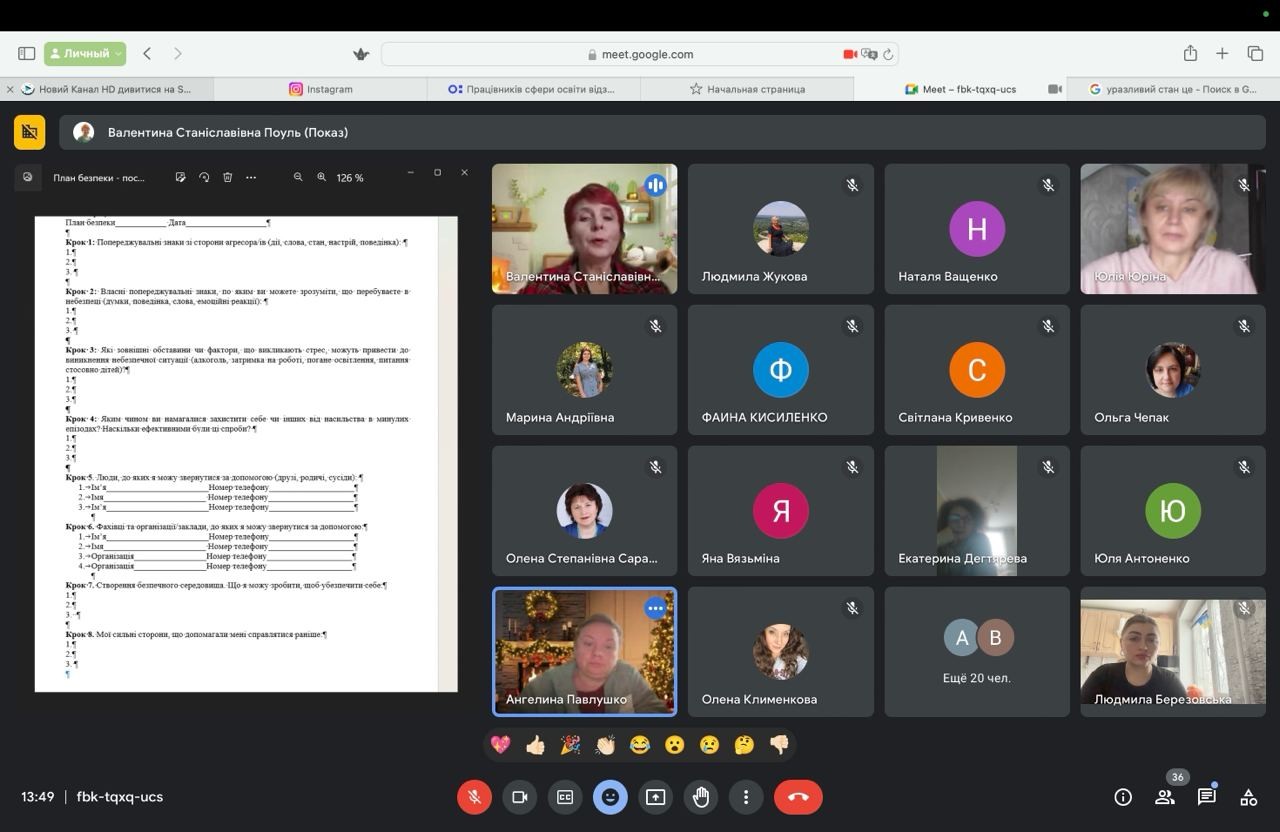Click the 13:49 clock text
Image resolution: width=1280 pixels, height=832 pixels.
coord(38,797)
